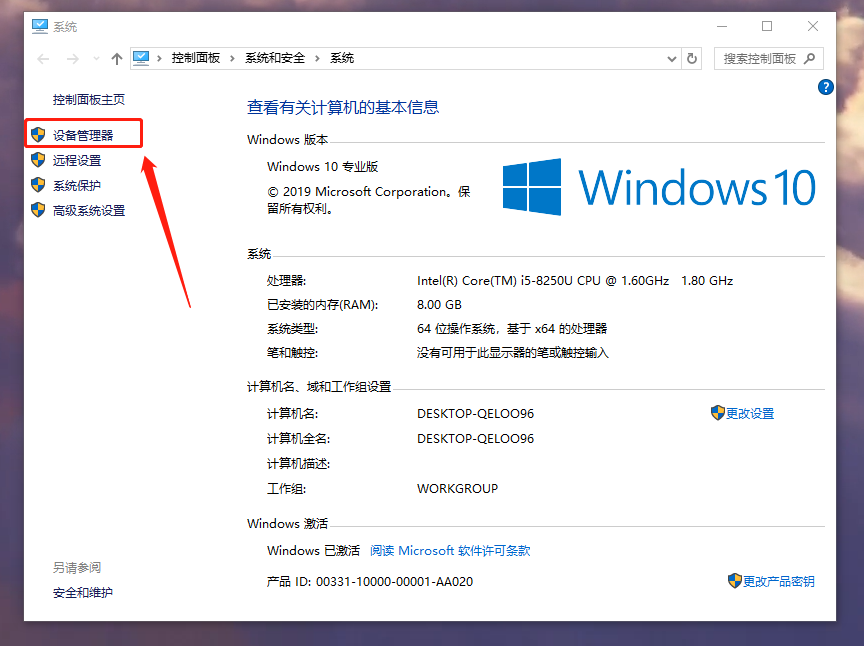Open recent locations dropdown arrow

tap(96, 59)
